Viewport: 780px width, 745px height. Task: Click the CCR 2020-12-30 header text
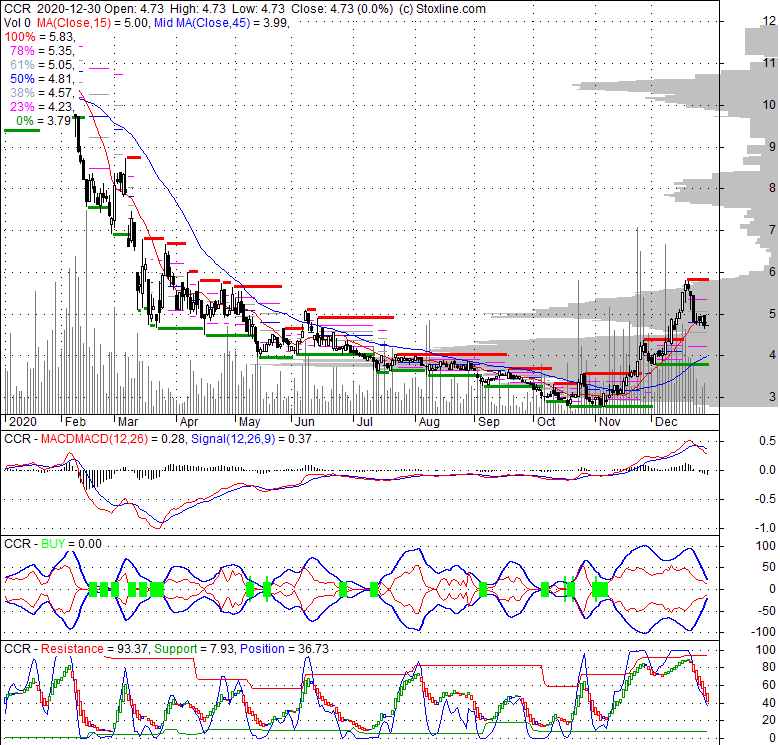pyautogui.click(x=53, y=9)
